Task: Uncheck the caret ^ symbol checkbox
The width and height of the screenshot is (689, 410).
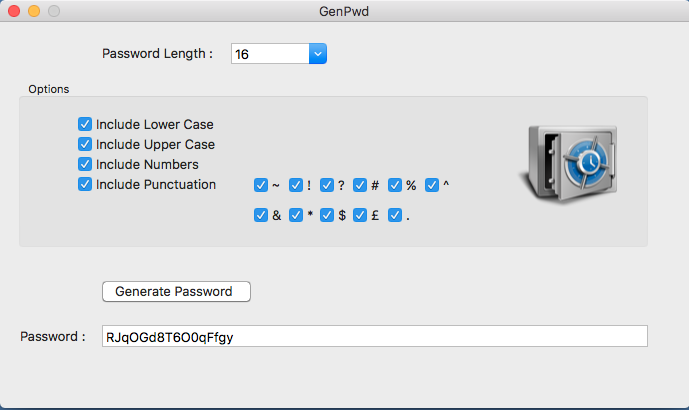Action: 432,185
